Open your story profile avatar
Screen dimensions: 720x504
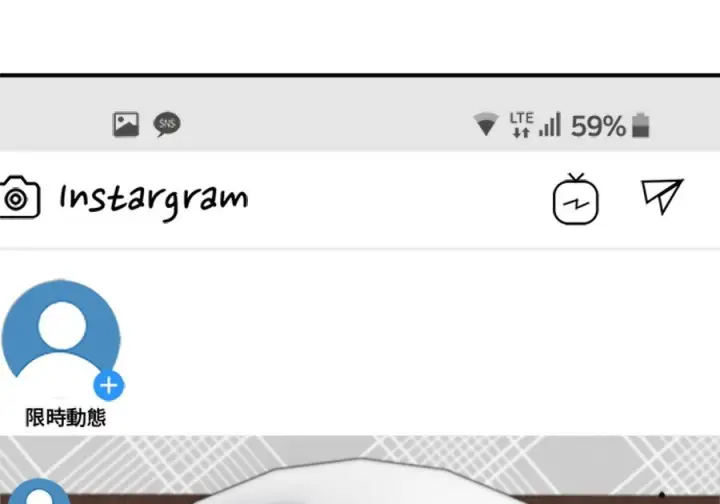[x=61, y=337]
